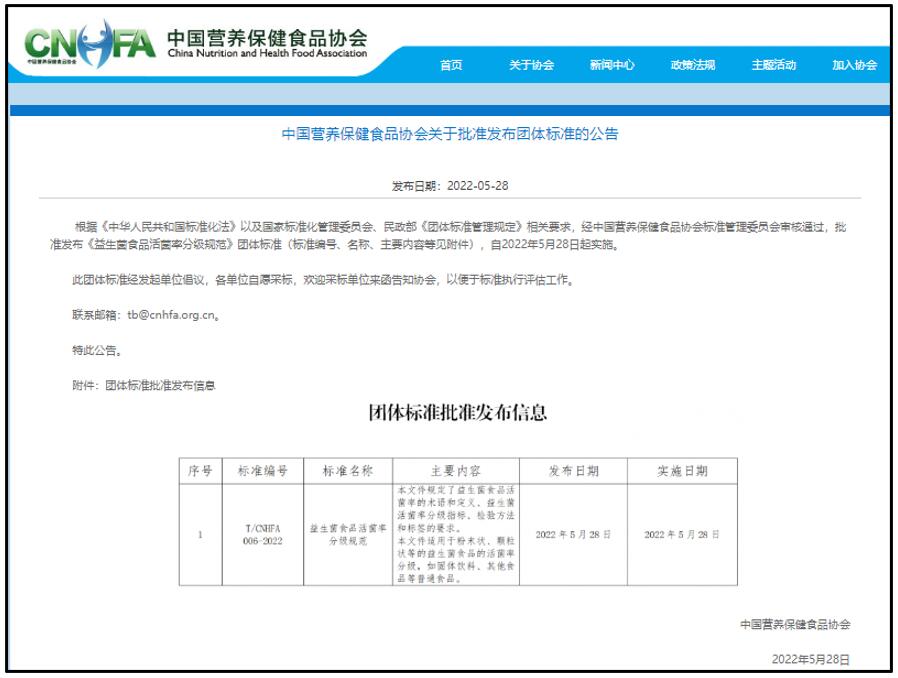Click serial number 1 in table
This screenshot has height=678, width=898.
200,534
